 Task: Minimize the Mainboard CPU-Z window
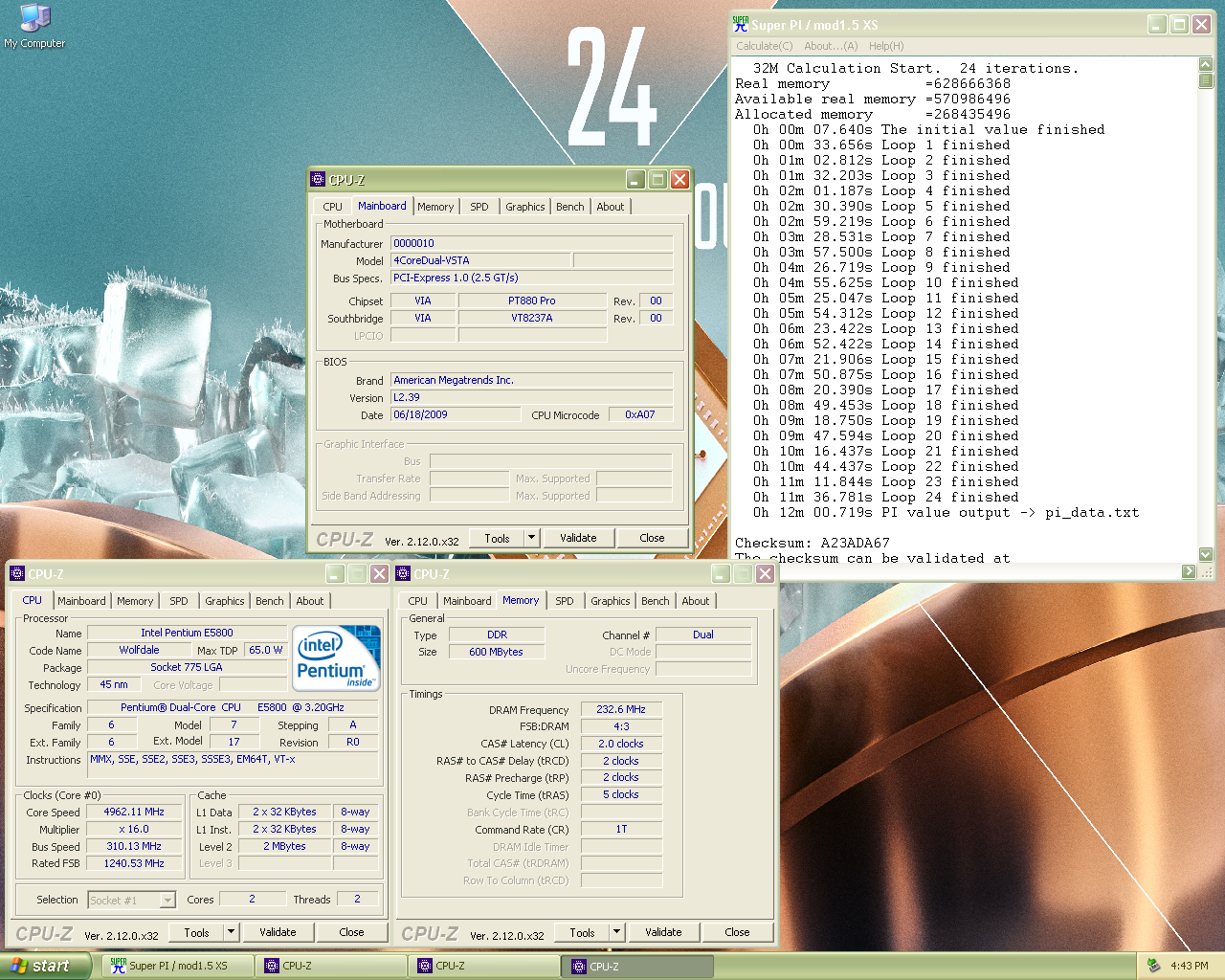click(635, 179)
